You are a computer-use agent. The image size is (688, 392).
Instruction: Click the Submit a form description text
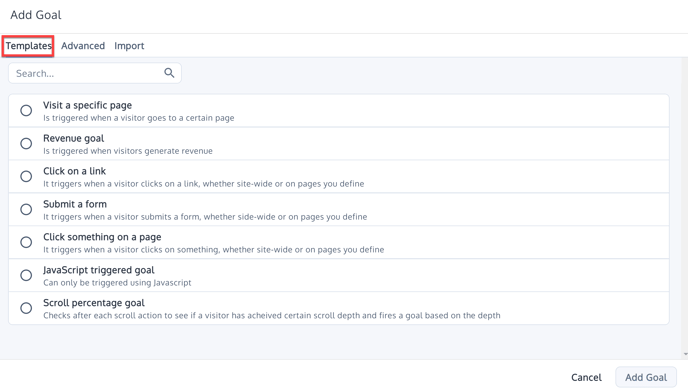[205, 216]
